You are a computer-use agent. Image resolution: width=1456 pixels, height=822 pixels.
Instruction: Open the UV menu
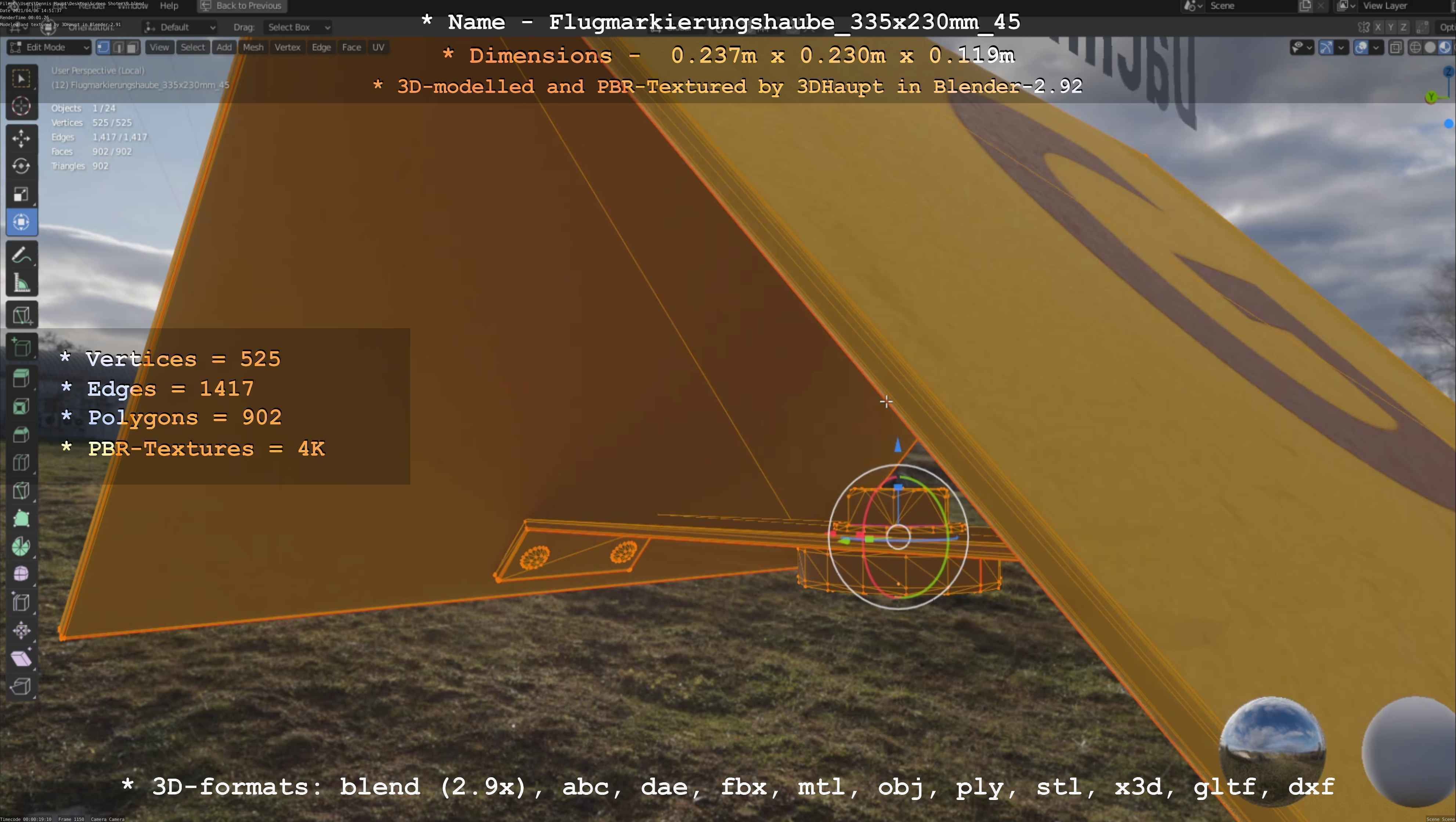pos(378,47)
